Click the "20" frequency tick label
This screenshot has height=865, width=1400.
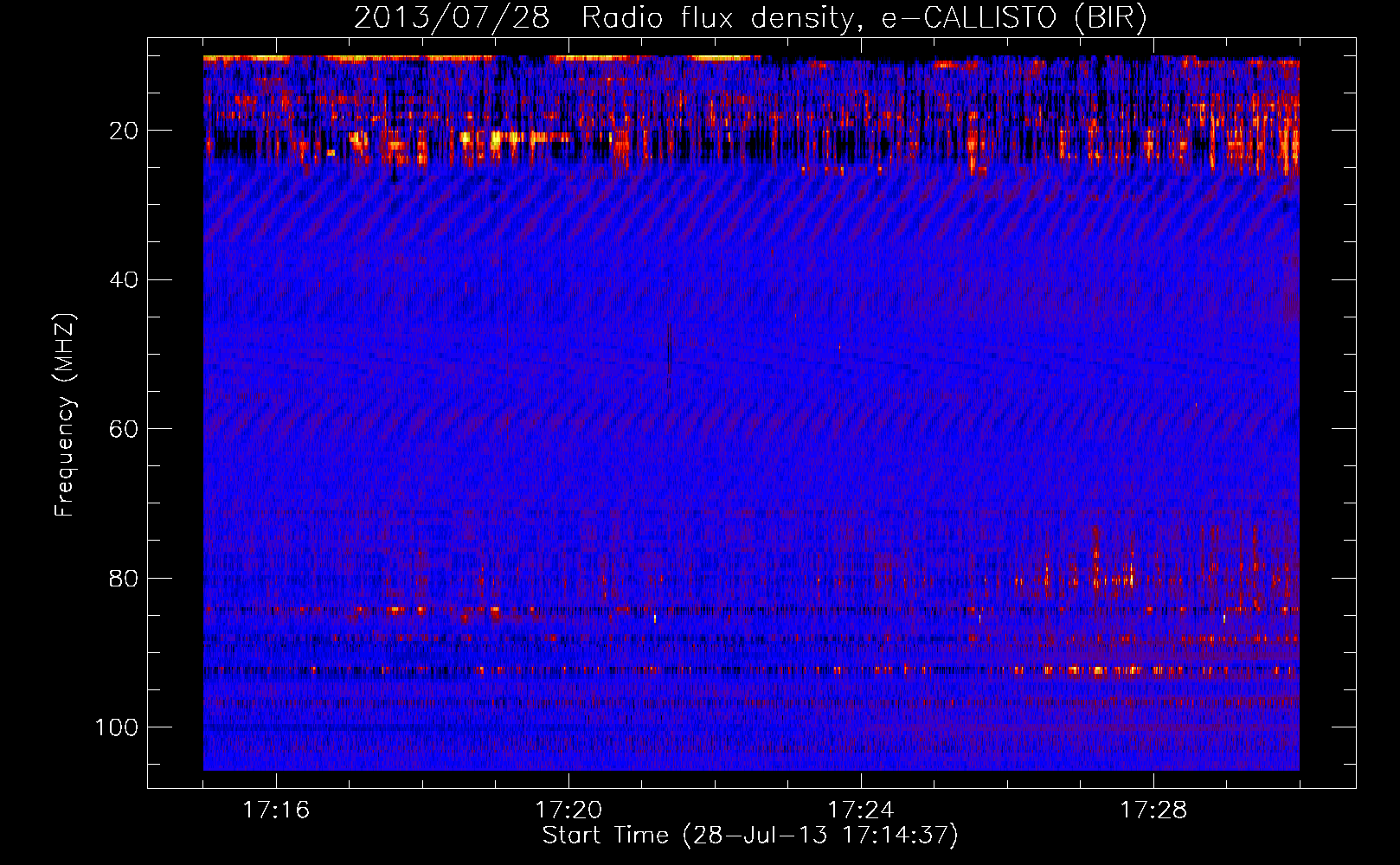coord(124,131)
